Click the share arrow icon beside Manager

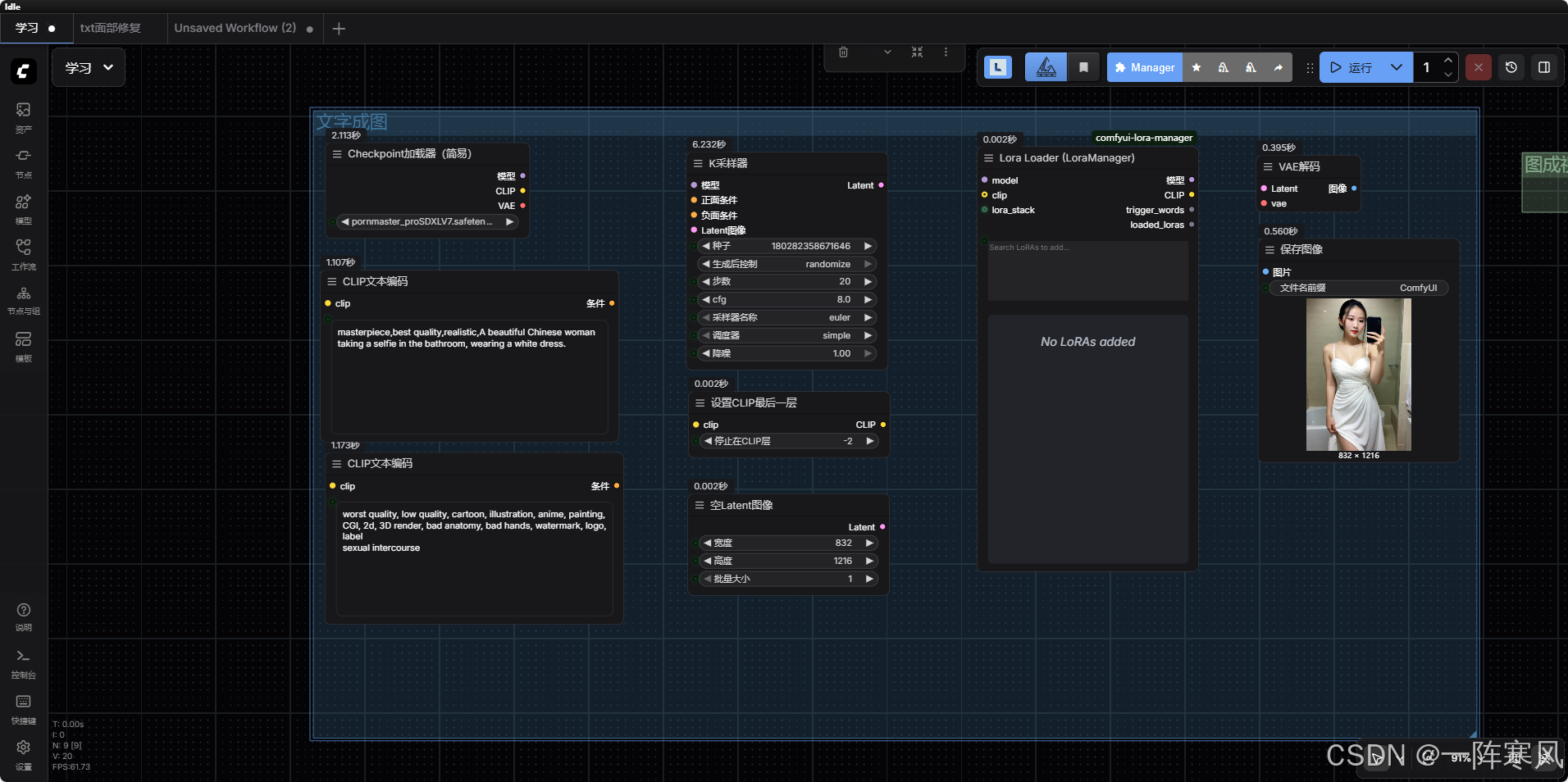(x=1278, y=67)
